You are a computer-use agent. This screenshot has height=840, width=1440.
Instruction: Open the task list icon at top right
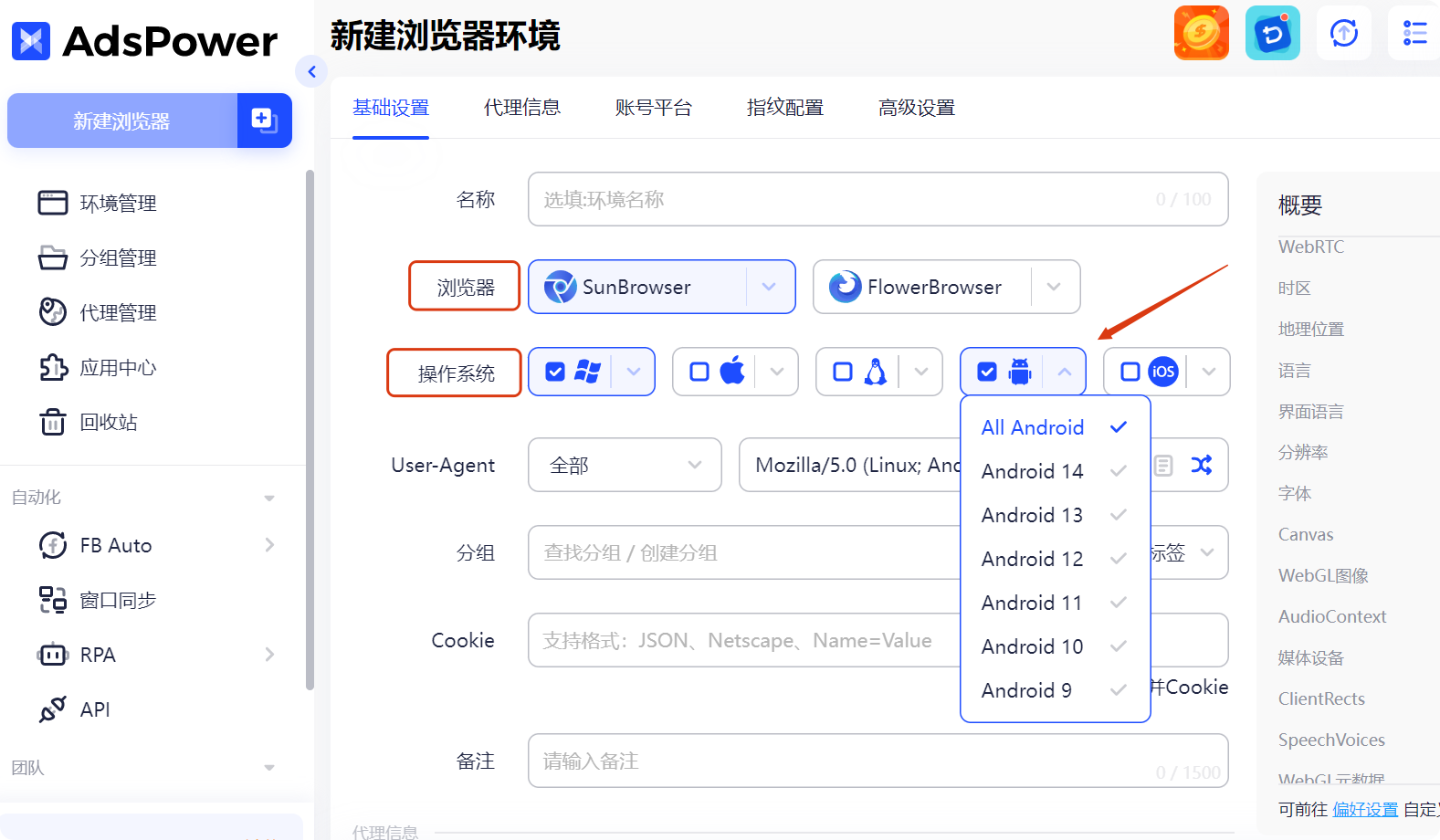point(1414,33)
